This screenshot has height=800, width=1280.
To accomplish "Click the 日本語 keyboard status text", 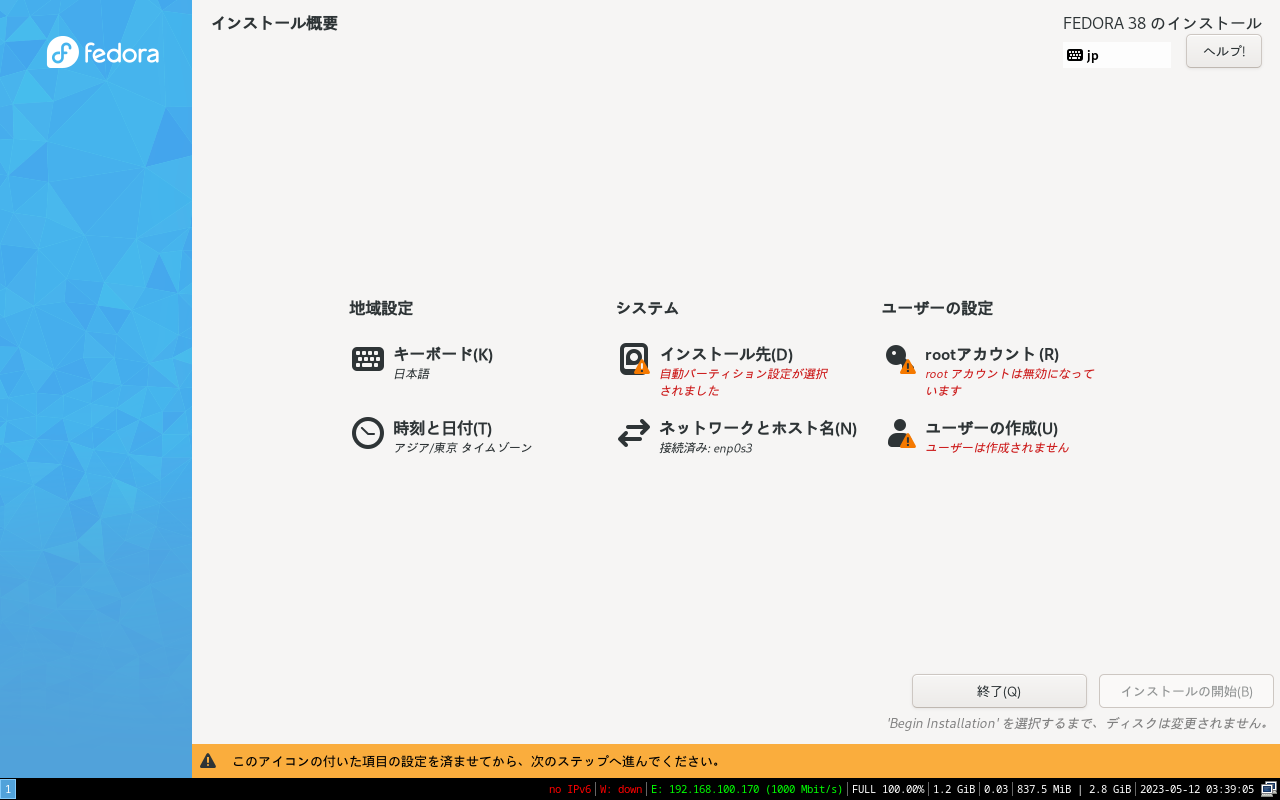I will pos(411,374).
